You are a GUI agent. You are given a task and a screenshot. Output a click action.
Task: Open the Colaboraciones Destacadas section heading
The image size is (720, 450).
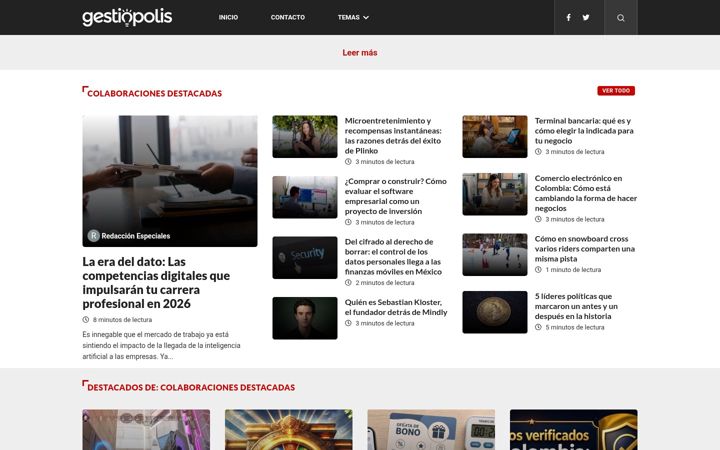click(x=154, y=93)
